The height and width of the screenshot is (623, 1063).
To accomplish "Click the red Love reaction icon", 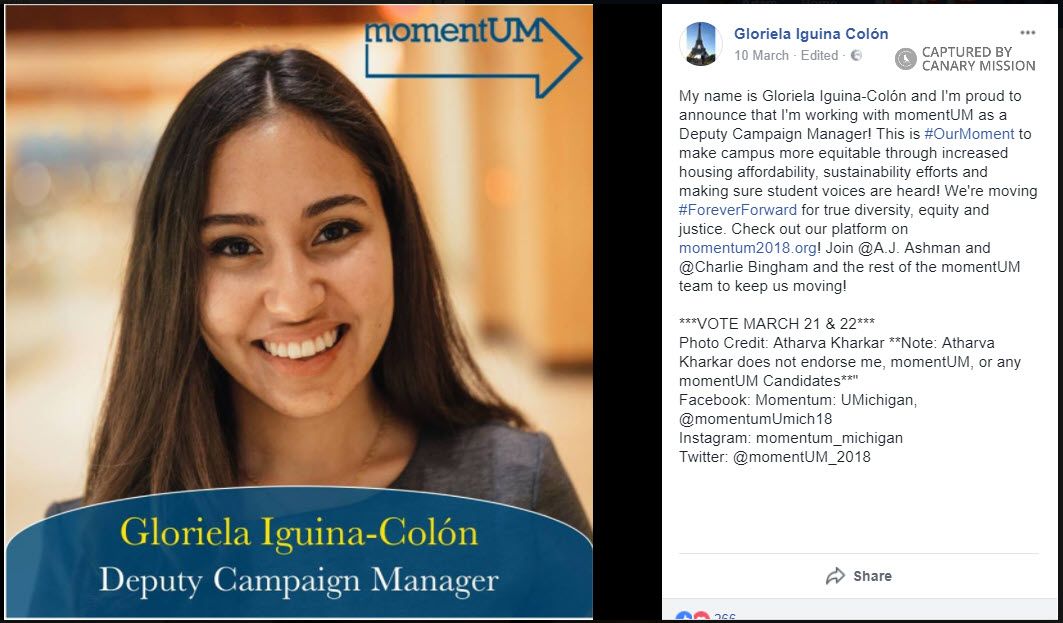I will (701, 618).
